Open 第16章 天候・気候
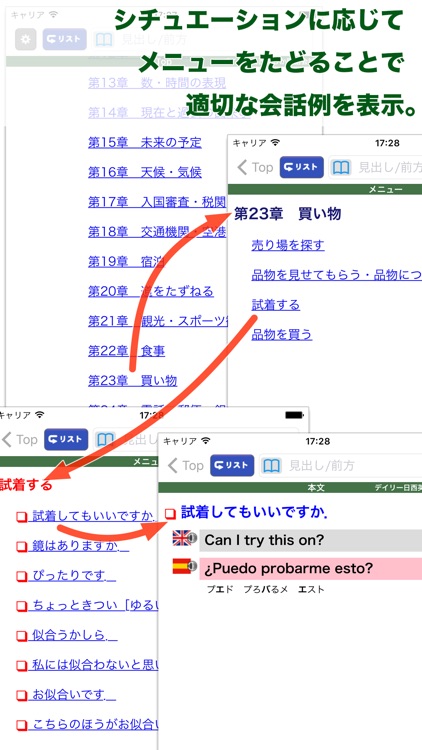This screenshot has width=422, height=750. [144, 172]
